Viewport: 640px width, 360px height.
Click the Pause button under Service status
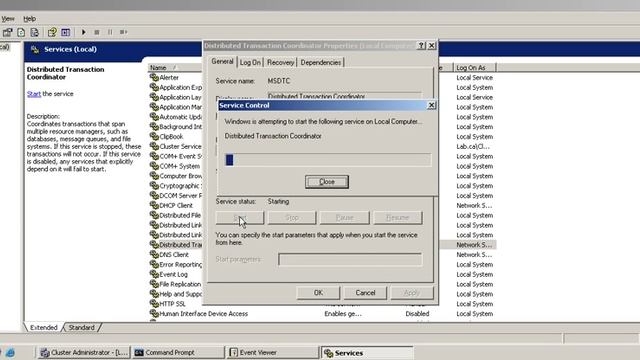click(344, 218)
